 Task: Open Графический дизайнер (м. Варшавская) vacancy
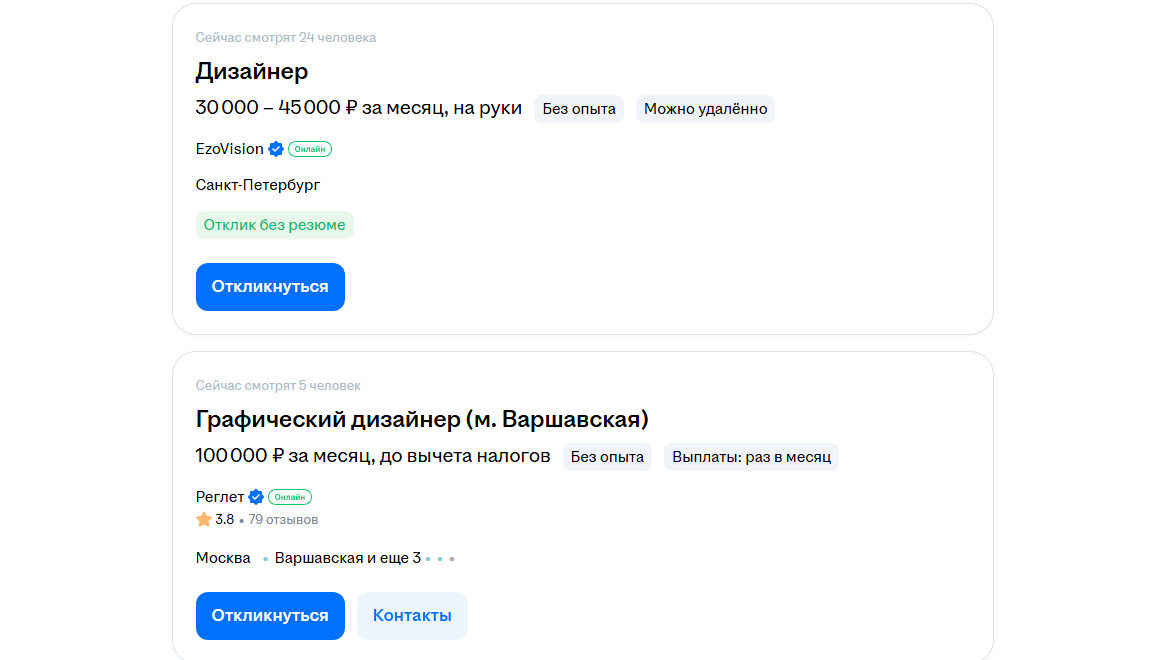point(422,419)
